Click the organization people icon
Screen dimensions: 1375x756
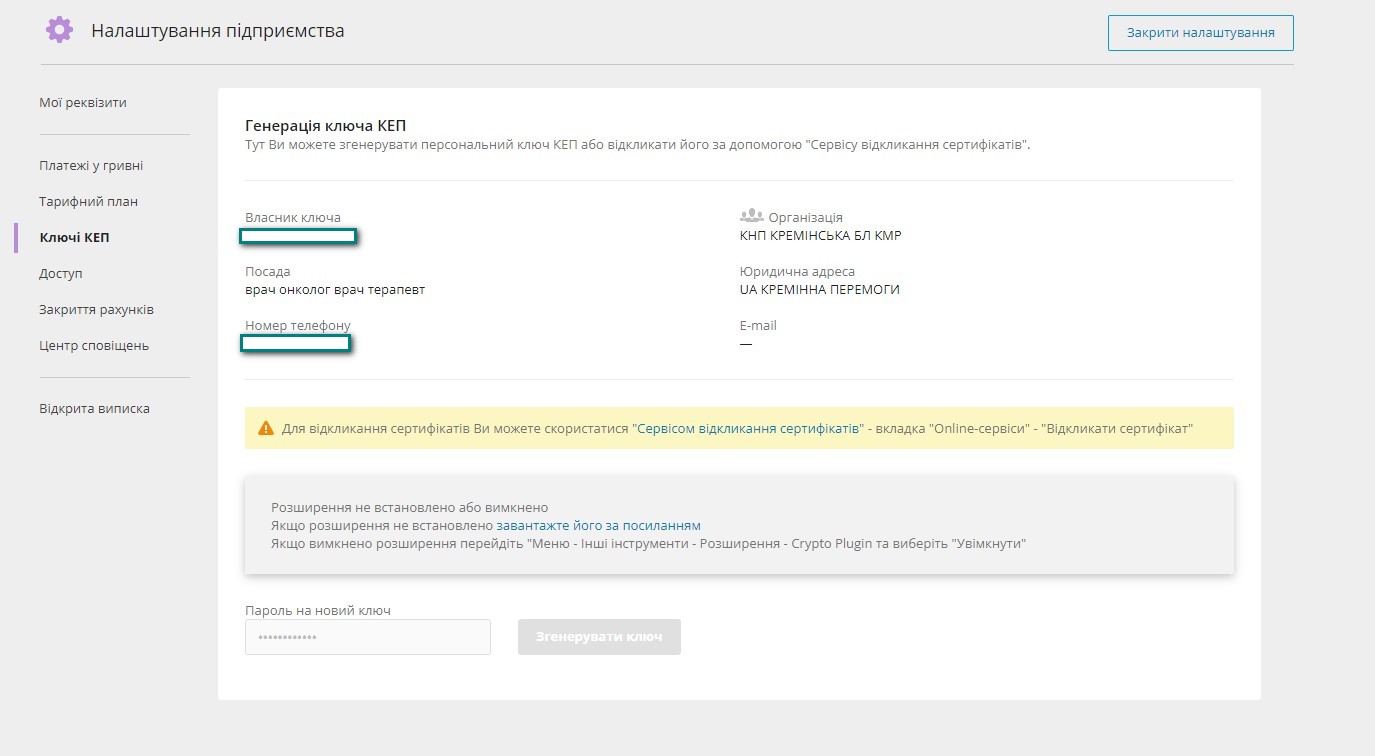point(751,216)
